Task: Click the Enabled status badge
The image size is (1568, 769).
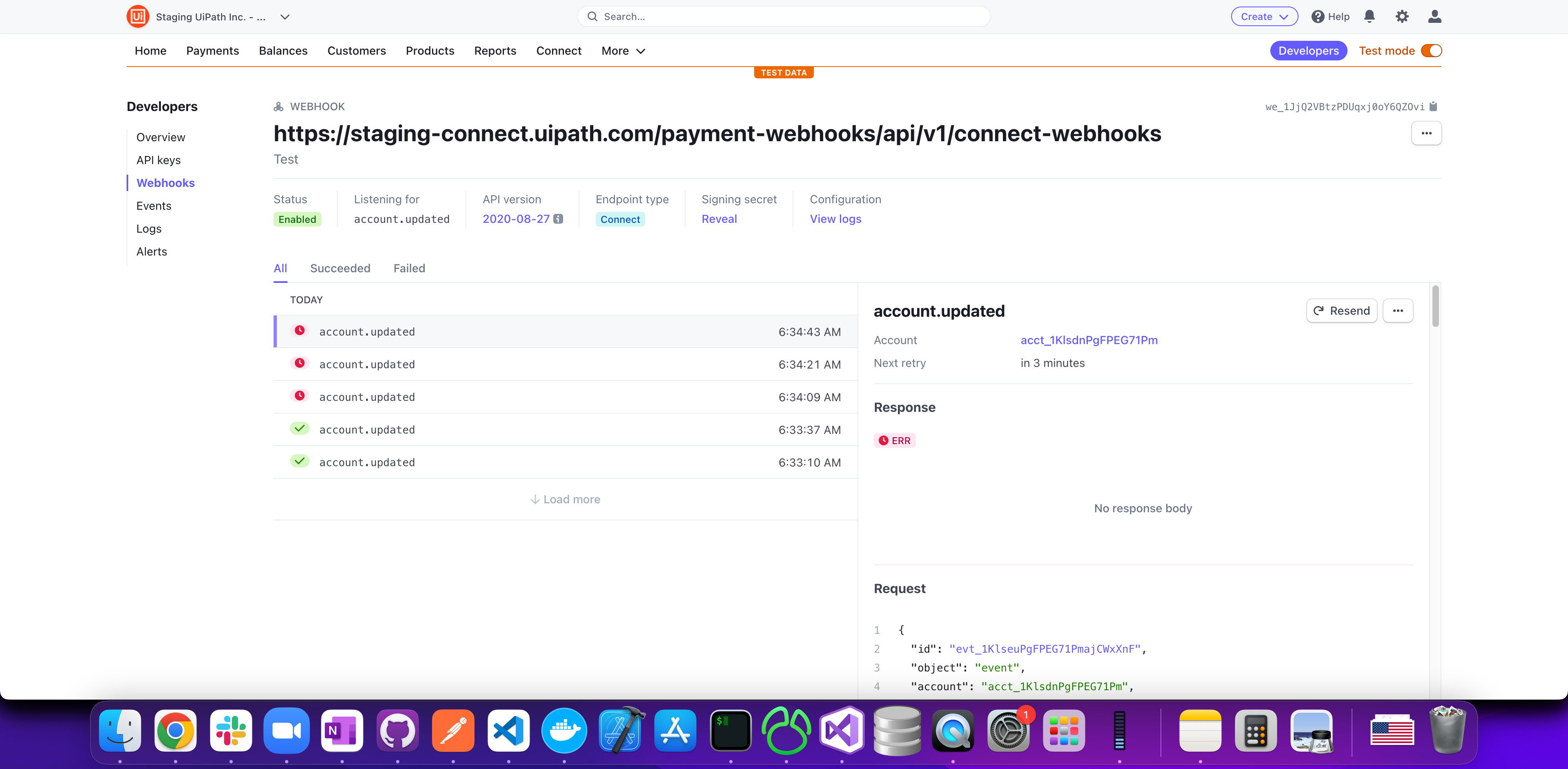Action: (x=297, y=219)
